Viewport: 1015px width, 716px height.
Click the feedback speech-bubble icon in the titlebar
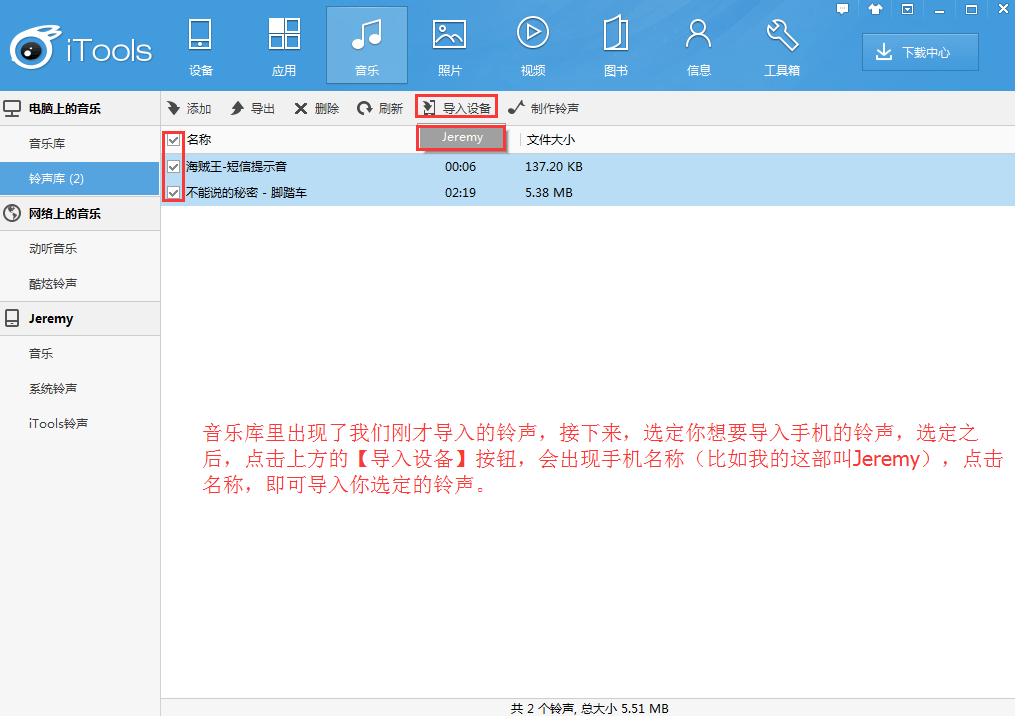[842, 9]
